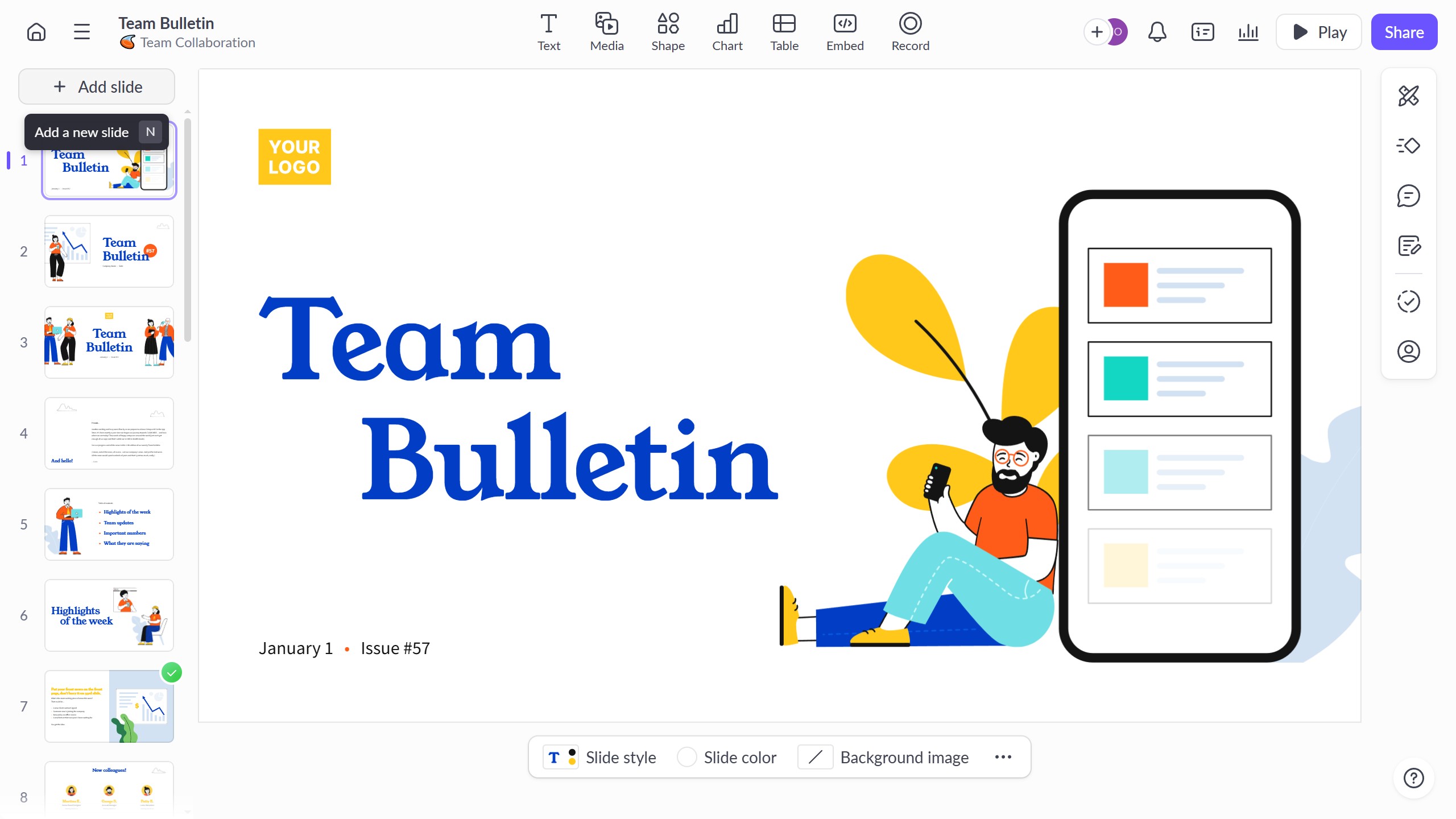The image size is (1456, 819).
Task: Expand the three-dot more options menu
Action: tap(1003, 757)
